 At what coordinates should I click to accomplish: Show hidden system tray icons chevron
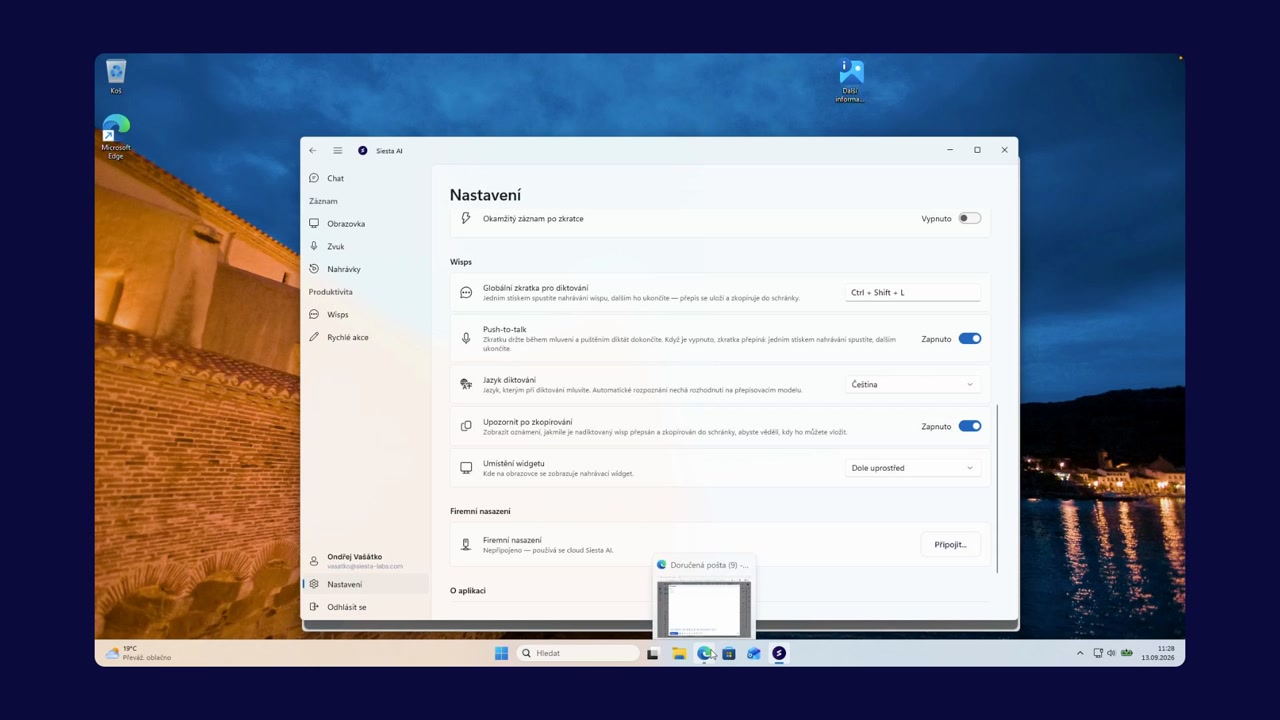click(1080, 653)
